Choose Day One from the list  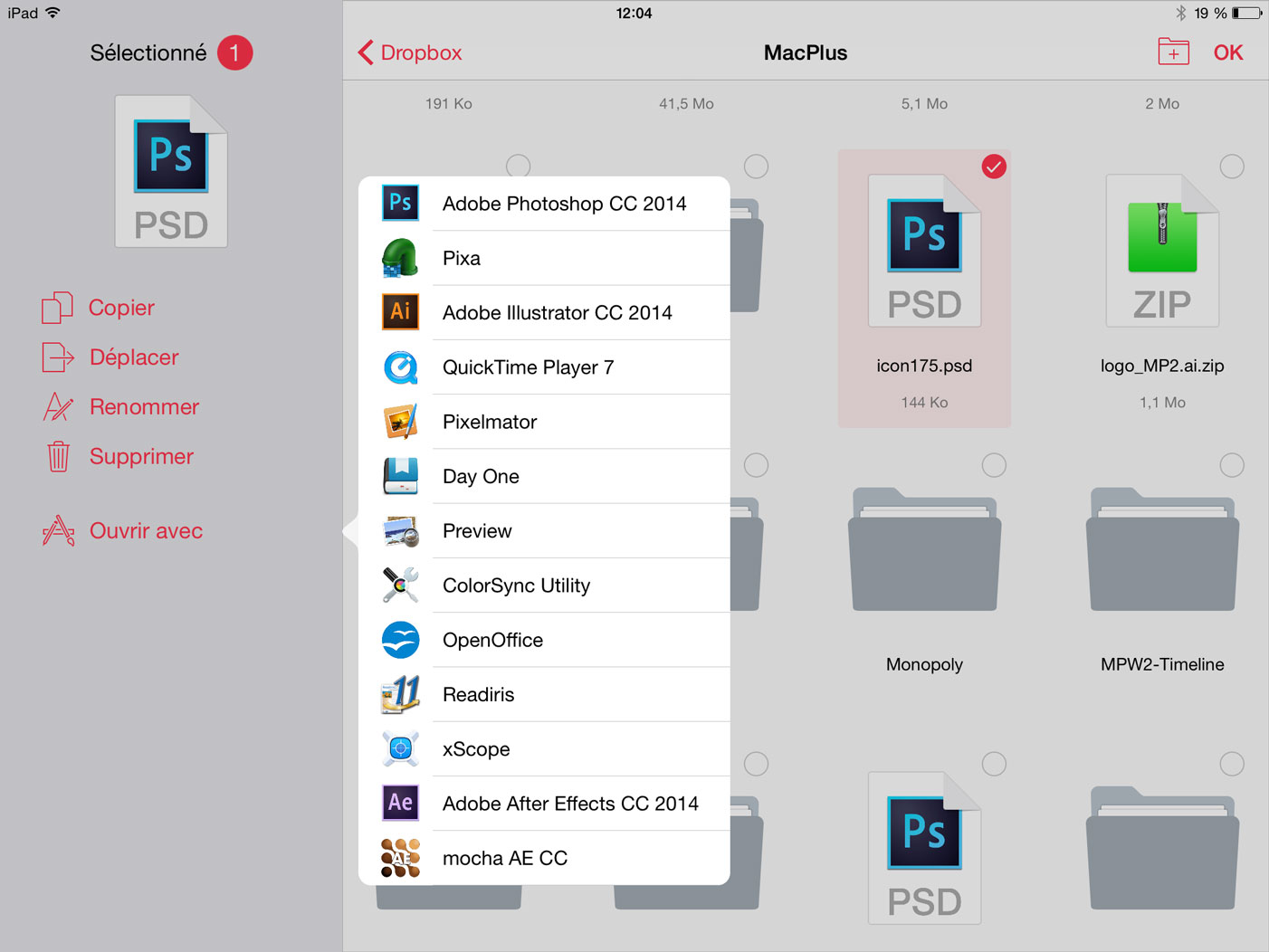(x=544, y=476)
